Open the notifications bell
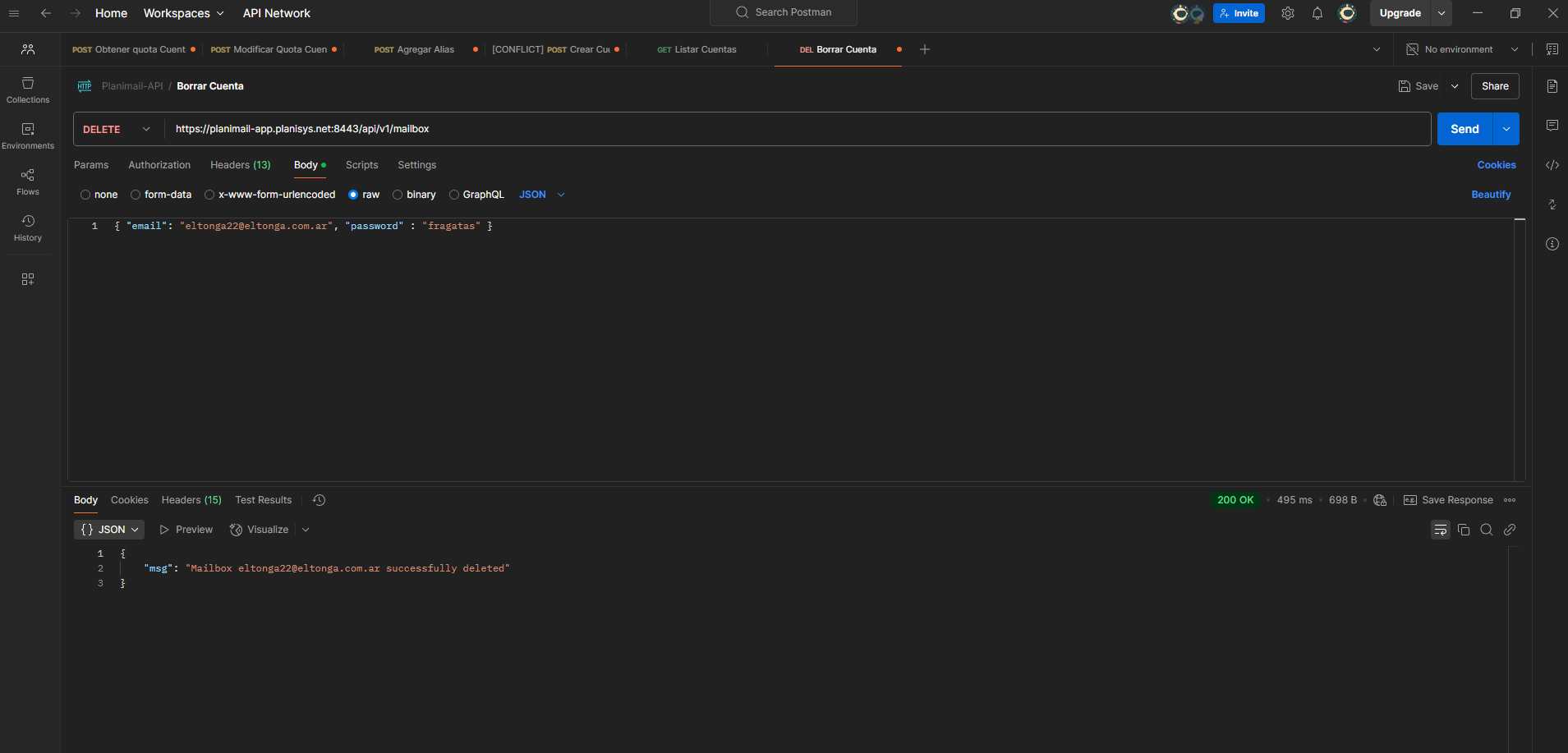 pyautogui.click(x=1317, y=13)
